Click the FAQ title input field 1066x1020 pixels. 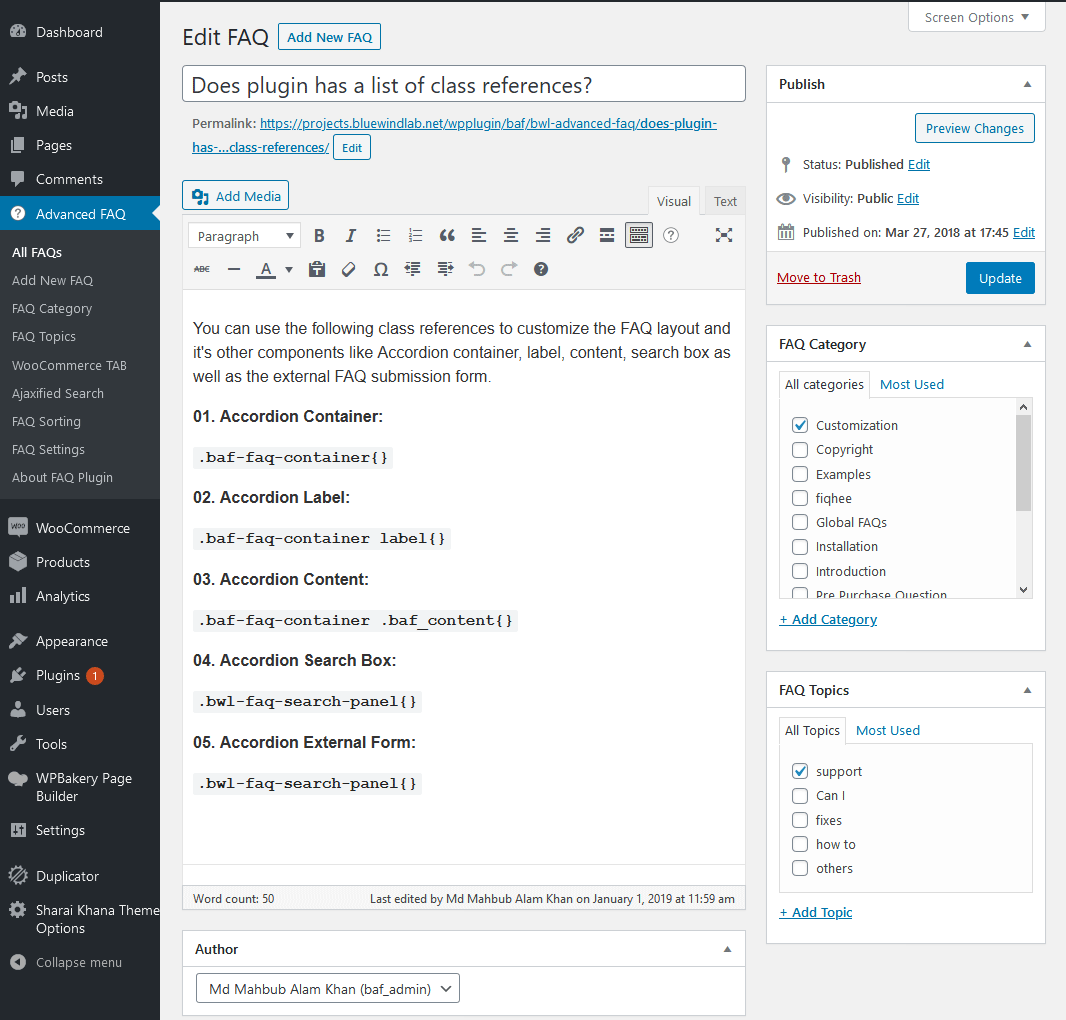464,84
